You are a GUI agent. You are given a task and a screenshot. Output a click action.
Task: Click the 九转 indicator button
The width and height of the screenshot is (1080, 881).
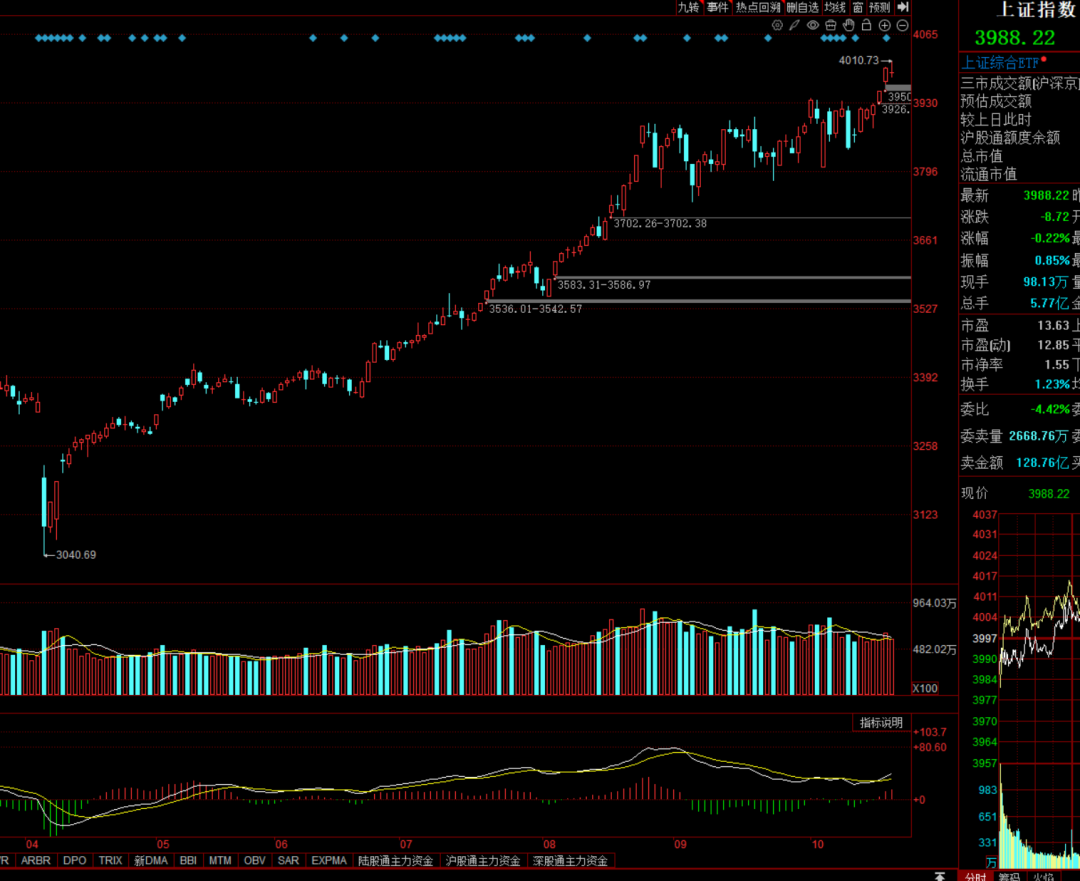tap(688, 7)
